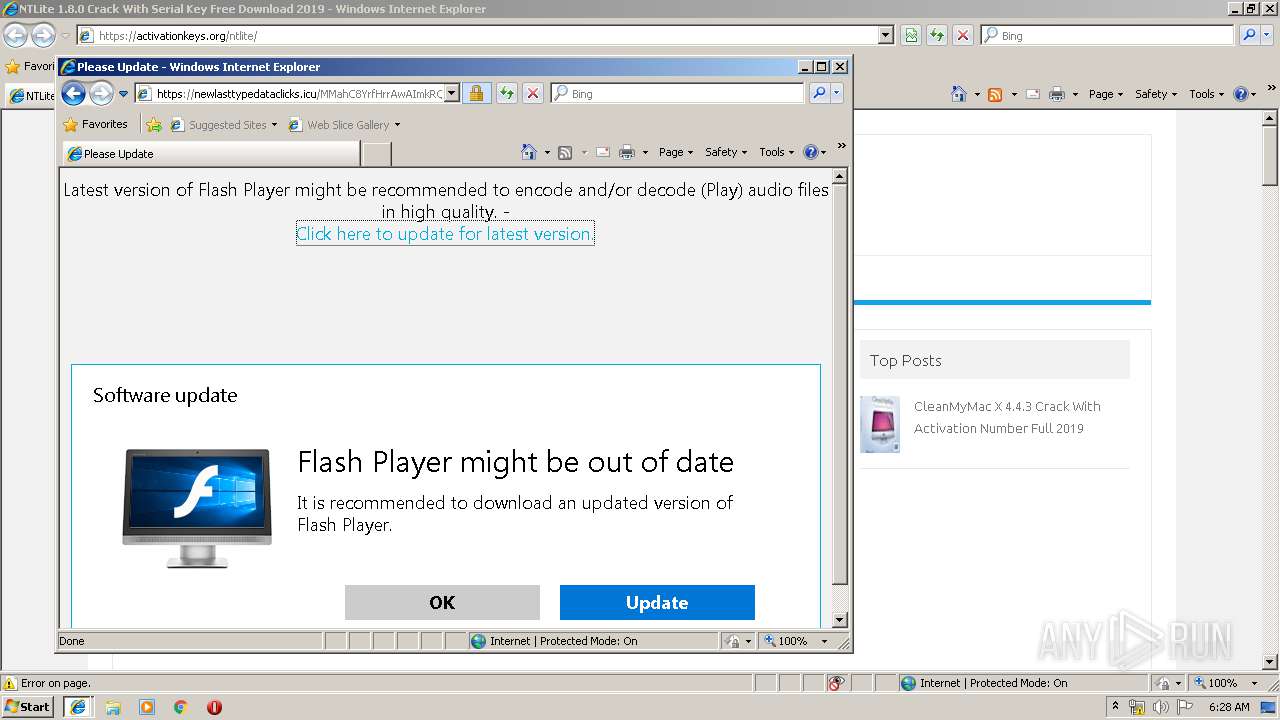Click the main window scrollbar down arrow
The image size is (1280, 720).
tap(1270, 662)
